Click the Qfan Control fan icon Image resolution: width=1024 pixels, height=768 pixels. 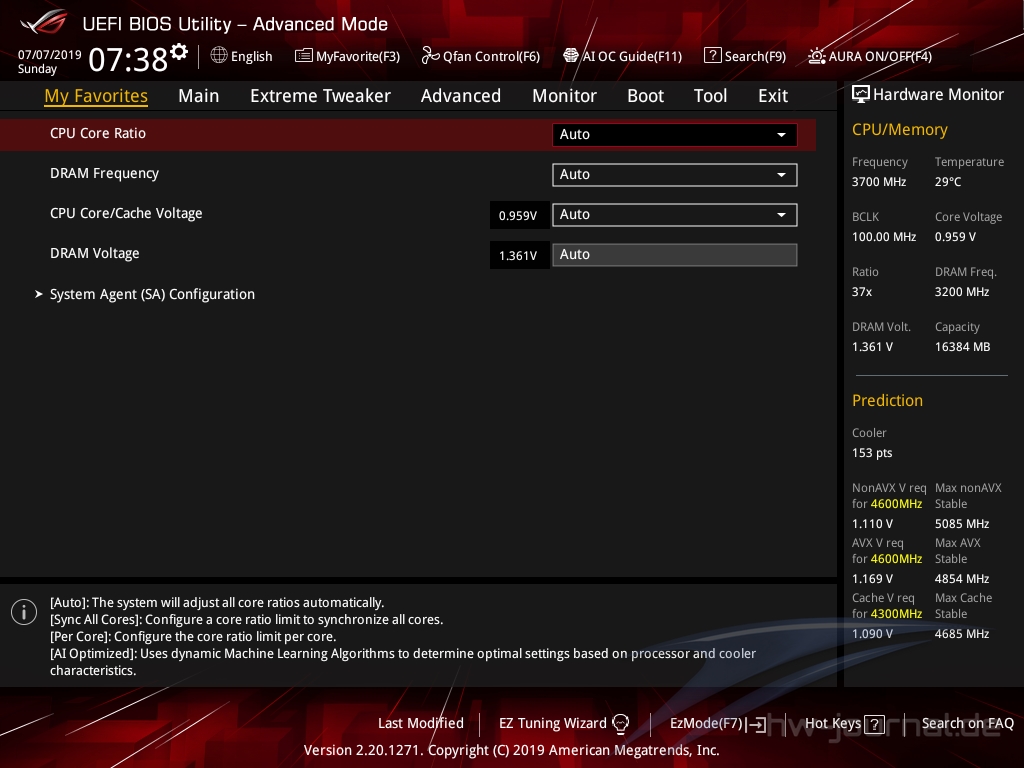[x=430, y=56]
